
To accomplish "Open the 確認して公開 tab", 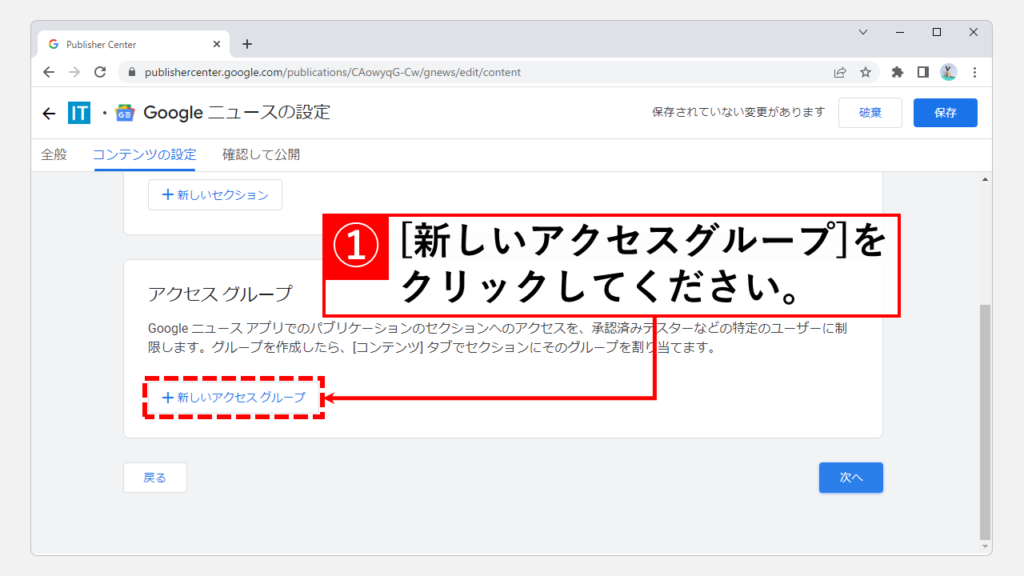I will coord(261,155).
